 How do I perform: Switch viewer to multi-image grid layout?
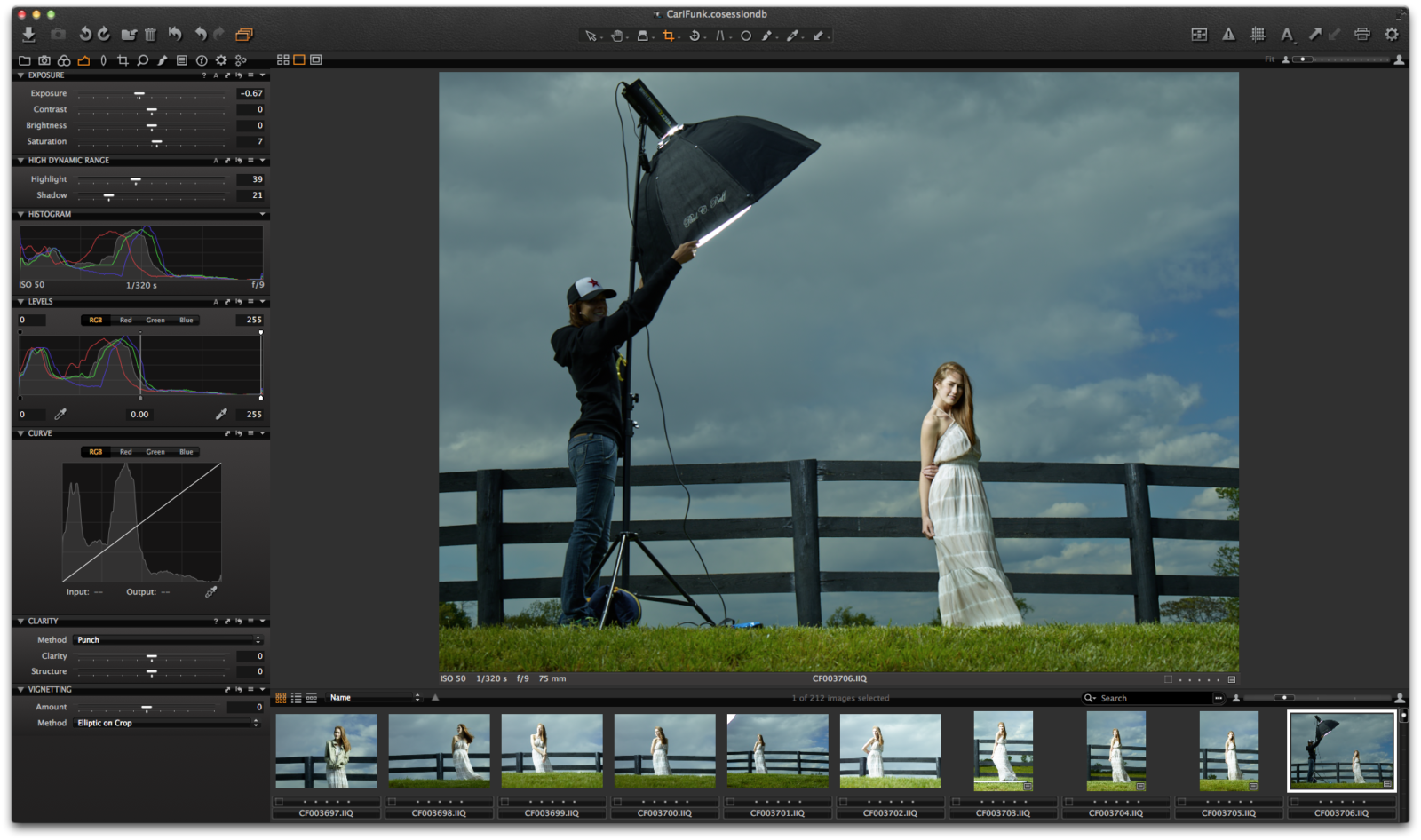[x=283, y=60]
